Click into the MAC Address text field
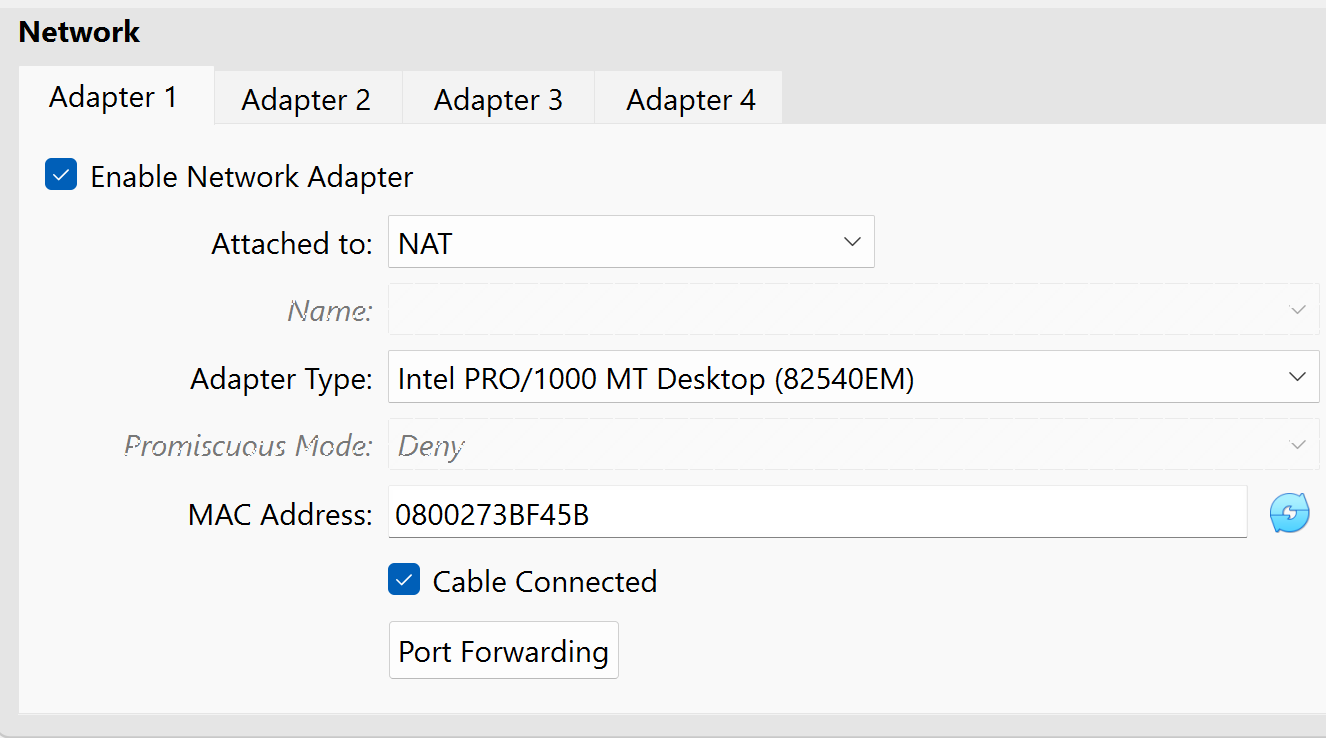1326x738 pixels. 817,514
